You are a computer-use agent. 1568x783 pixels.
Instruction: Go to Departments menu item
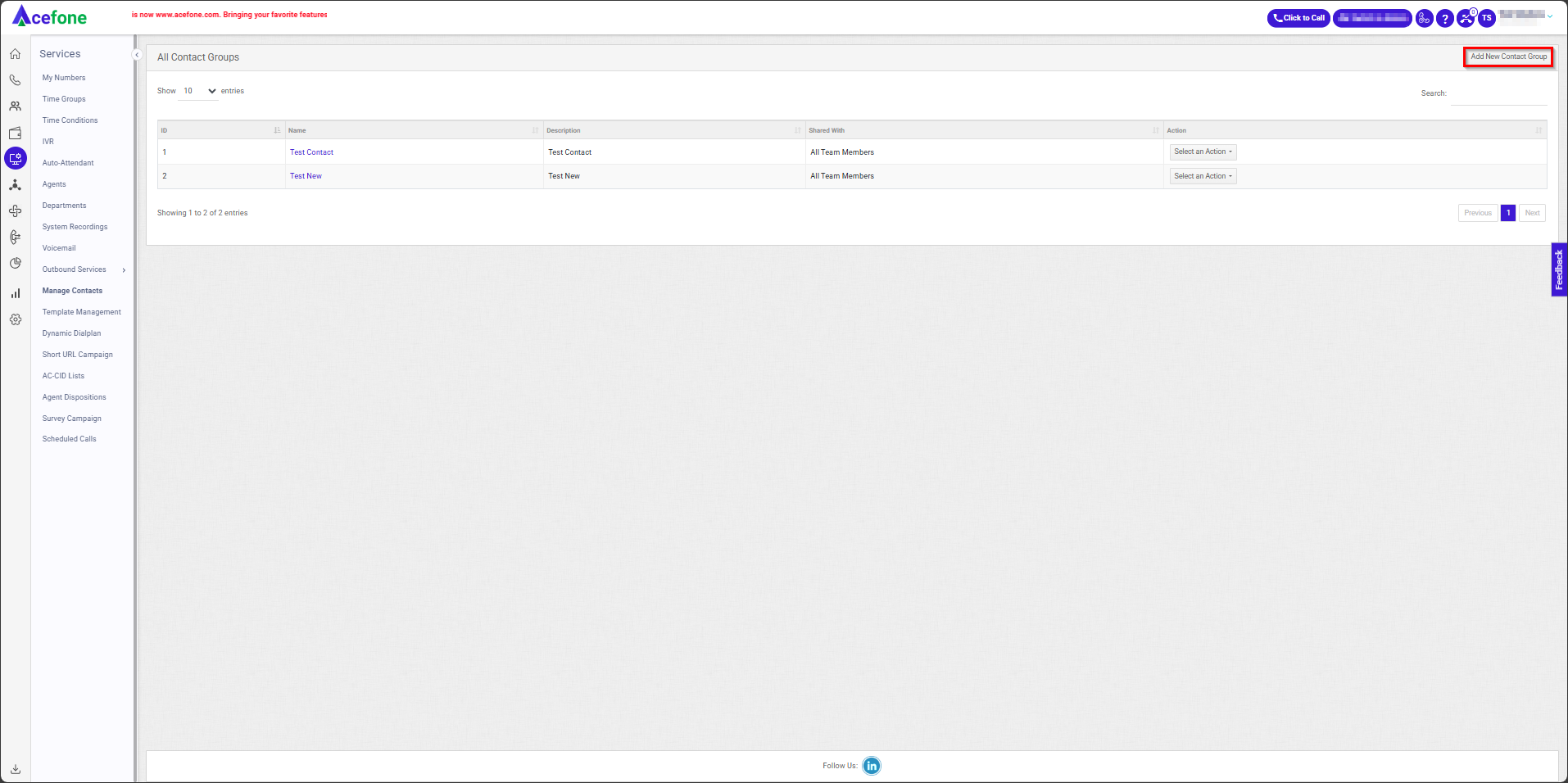64,206
